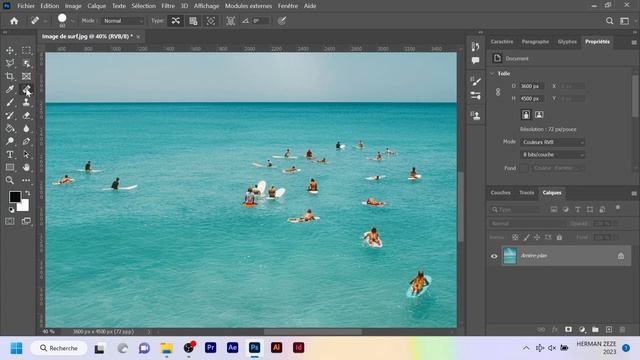Toggle Quick Mask mode
Viewport: 640px width, 360px height.
pos(10,221)
